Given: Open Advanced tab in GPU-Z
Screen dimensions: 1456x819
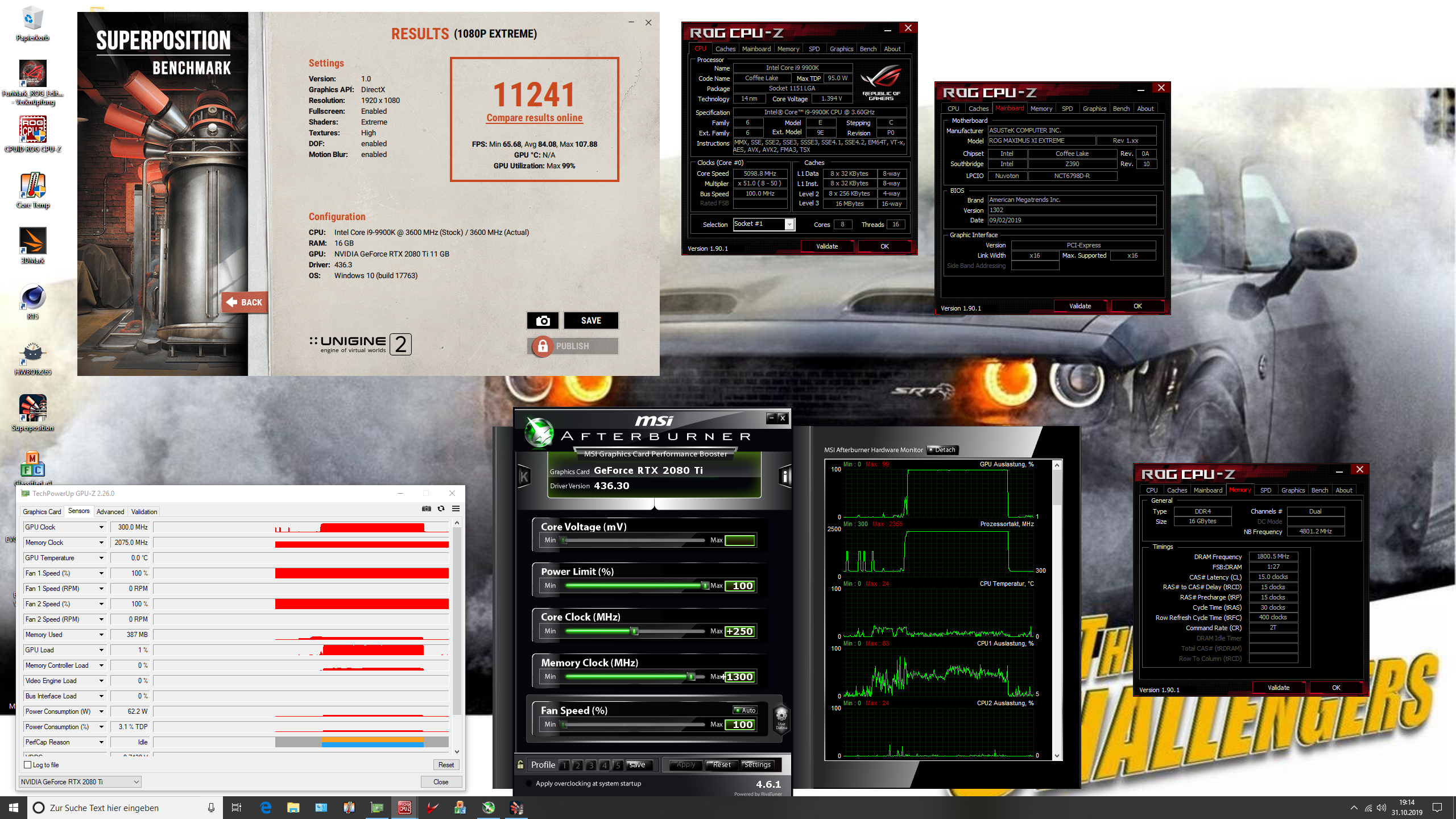Looking at the screenshot, I should [110, 512].
